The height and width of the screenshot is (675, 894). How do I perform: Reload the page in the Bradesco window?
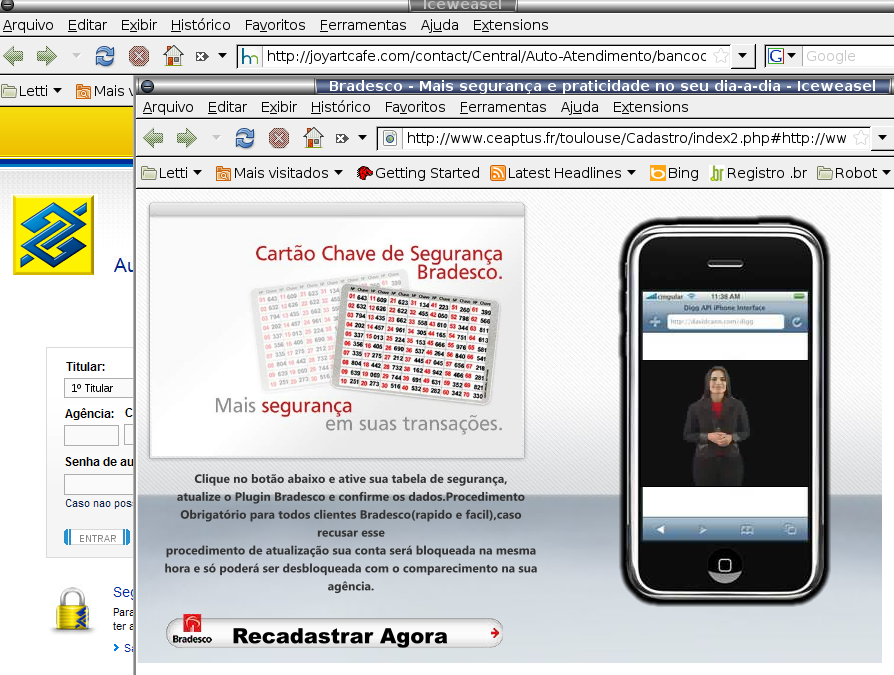click(x=245, y=138)
